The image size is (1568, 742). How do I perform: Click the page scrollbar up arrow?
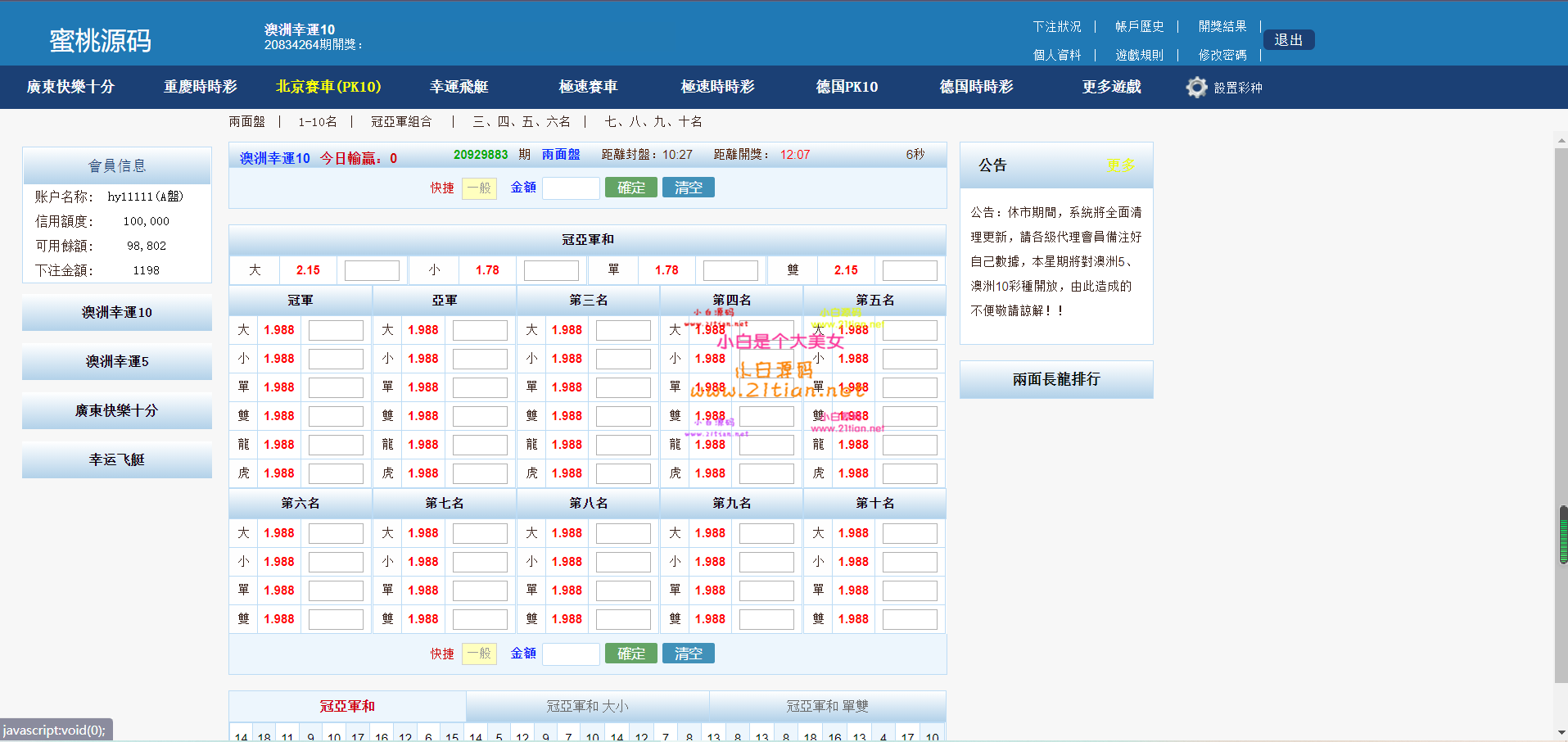[x=1561, y=141]
